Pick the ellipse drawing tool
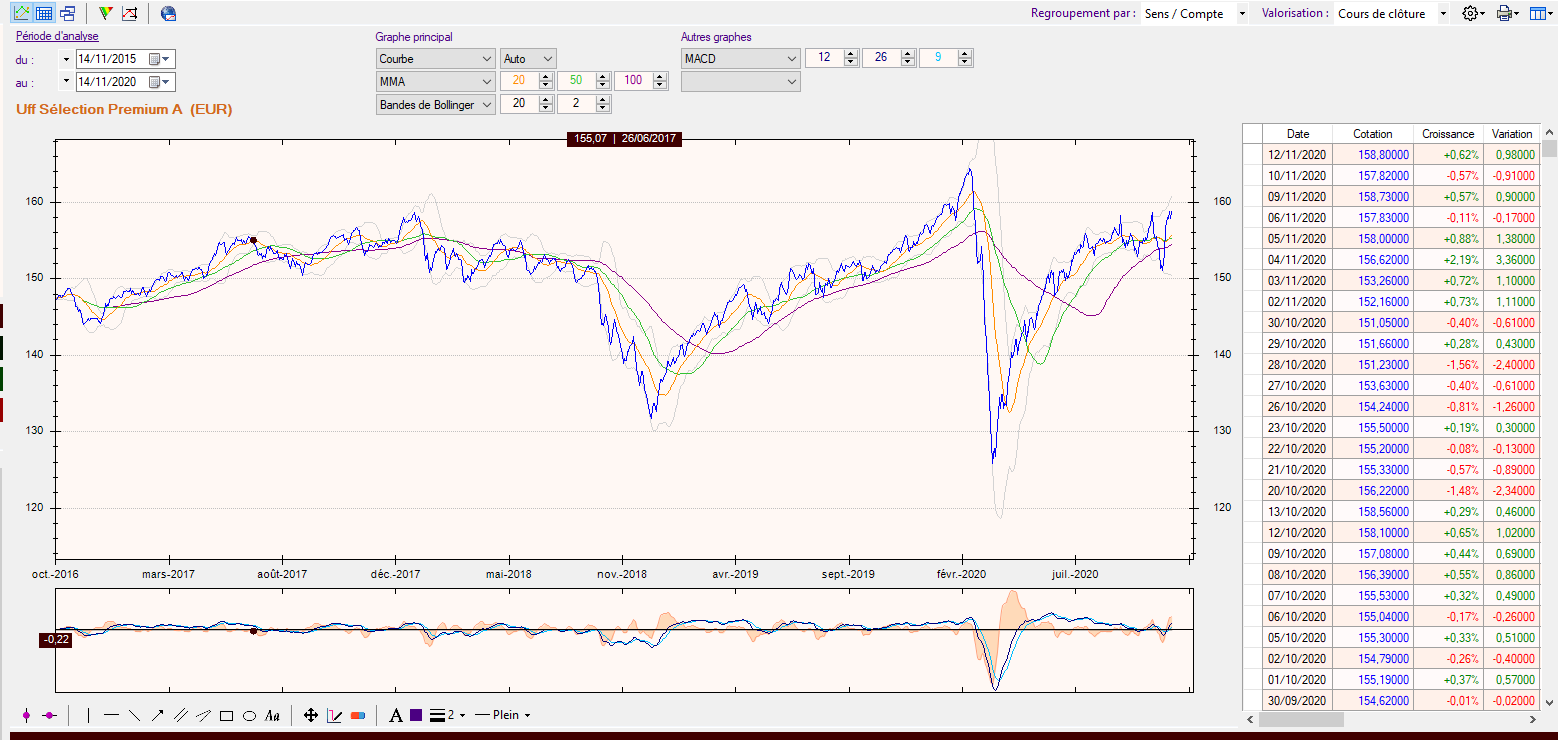This screenshot has width=1558, height=740. 249,715
